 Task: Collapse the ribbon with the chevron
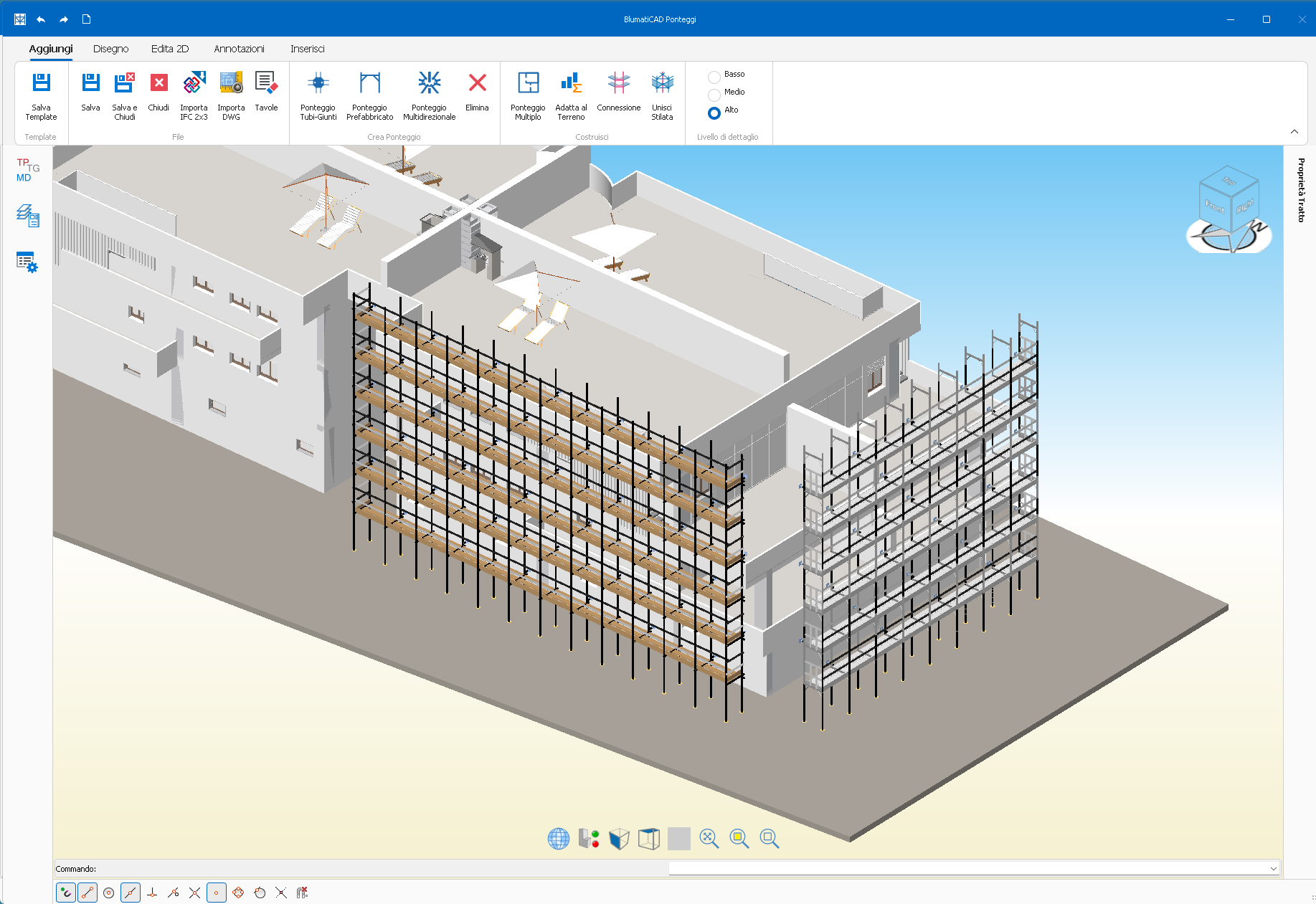pyautogui.click(x=1294, y=131)
